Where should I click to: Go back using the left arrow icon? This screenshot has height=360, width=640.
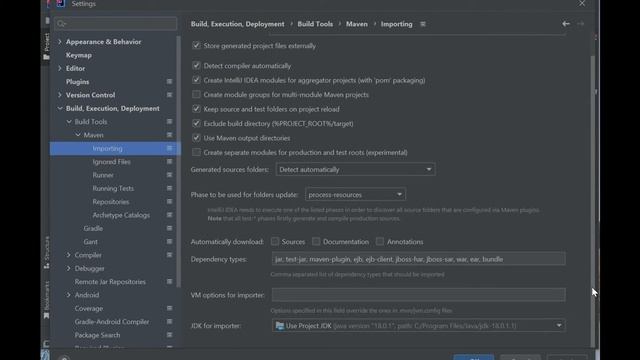[x=566, y=24]
